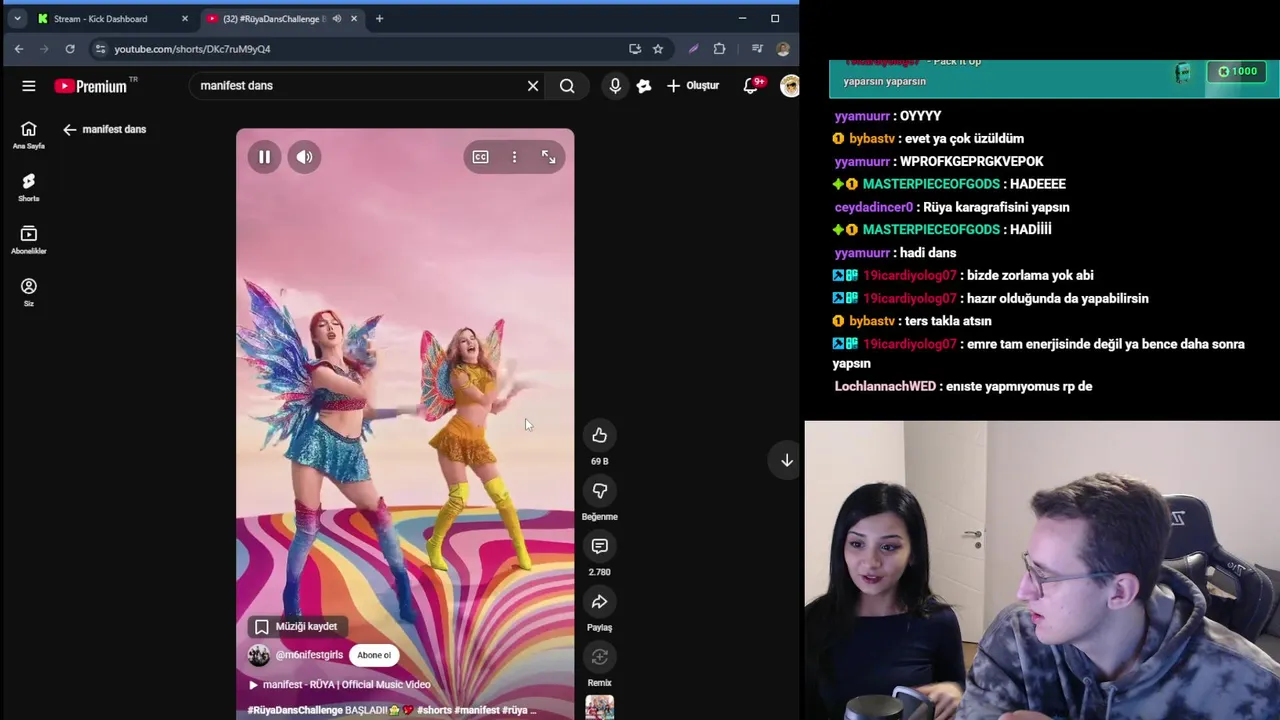The width and height of the screenshot is (1280, 720).
Task: Click the magnifier search button
Action: point(567,86)
